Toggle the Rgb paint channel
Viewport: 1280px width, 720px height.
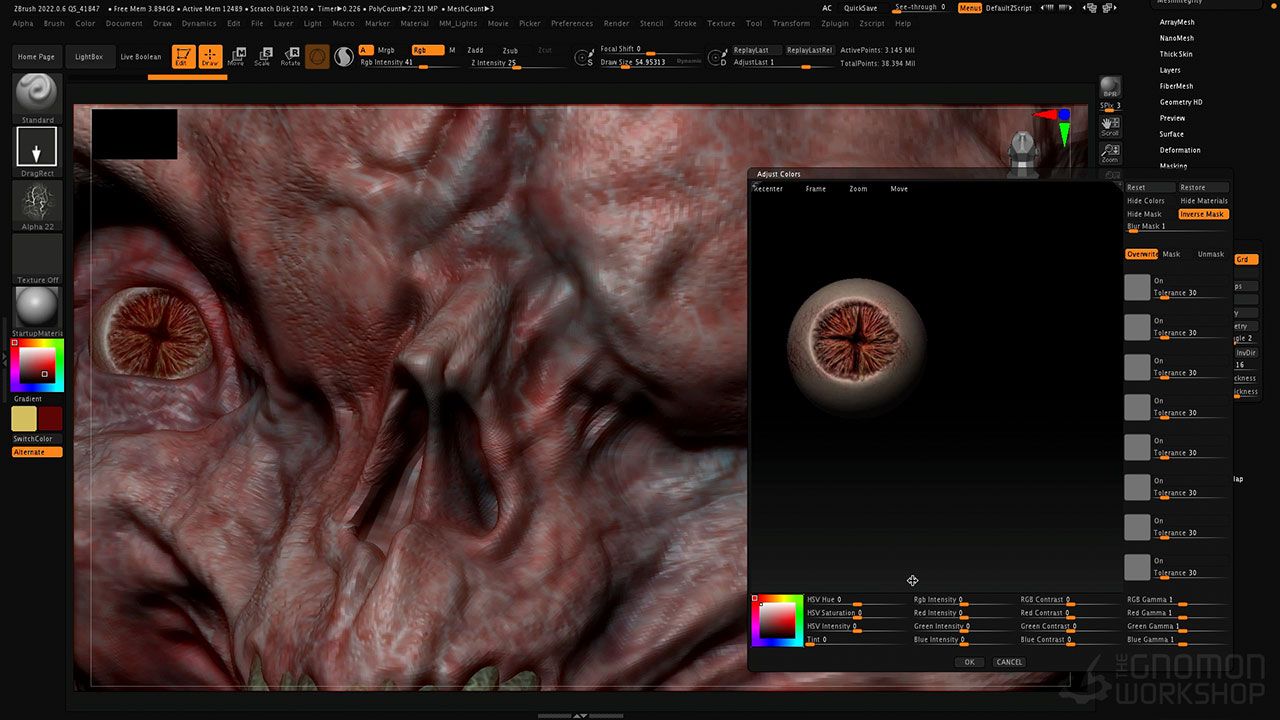pos(427,50)
